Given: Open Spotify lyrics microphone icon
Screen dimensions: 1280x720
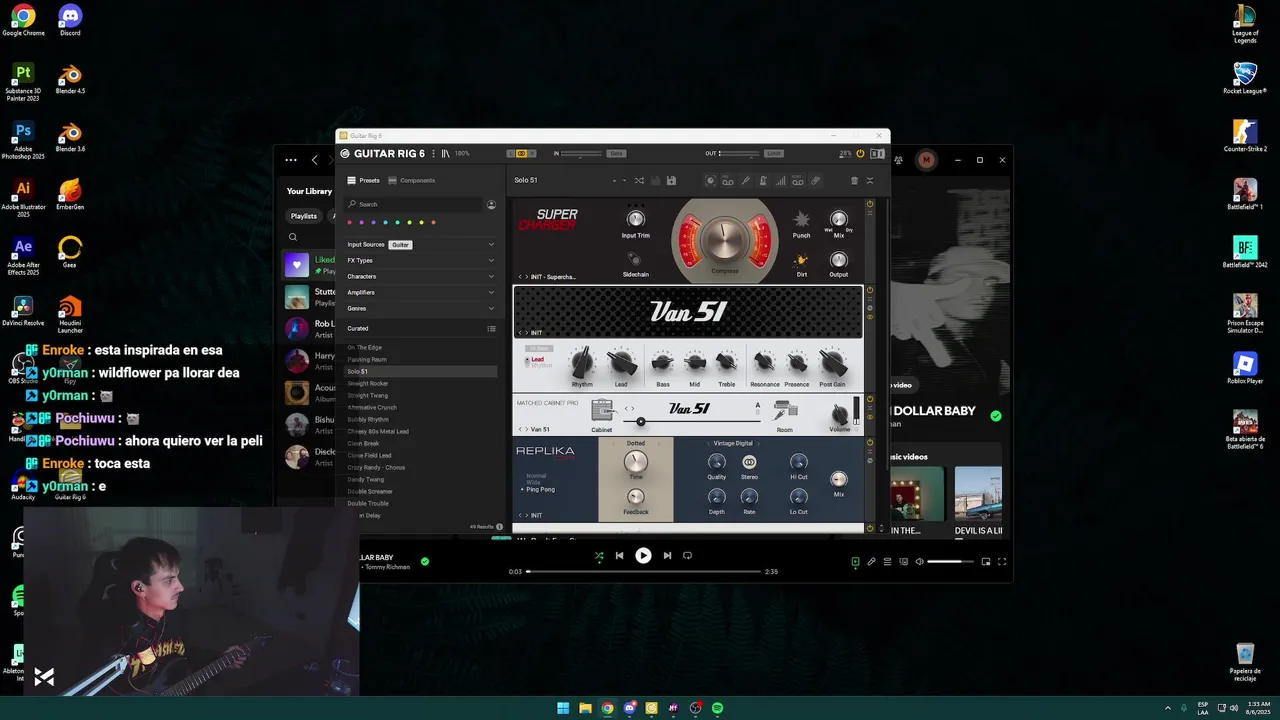Looking at the screenshot, I should pos(871,562).
